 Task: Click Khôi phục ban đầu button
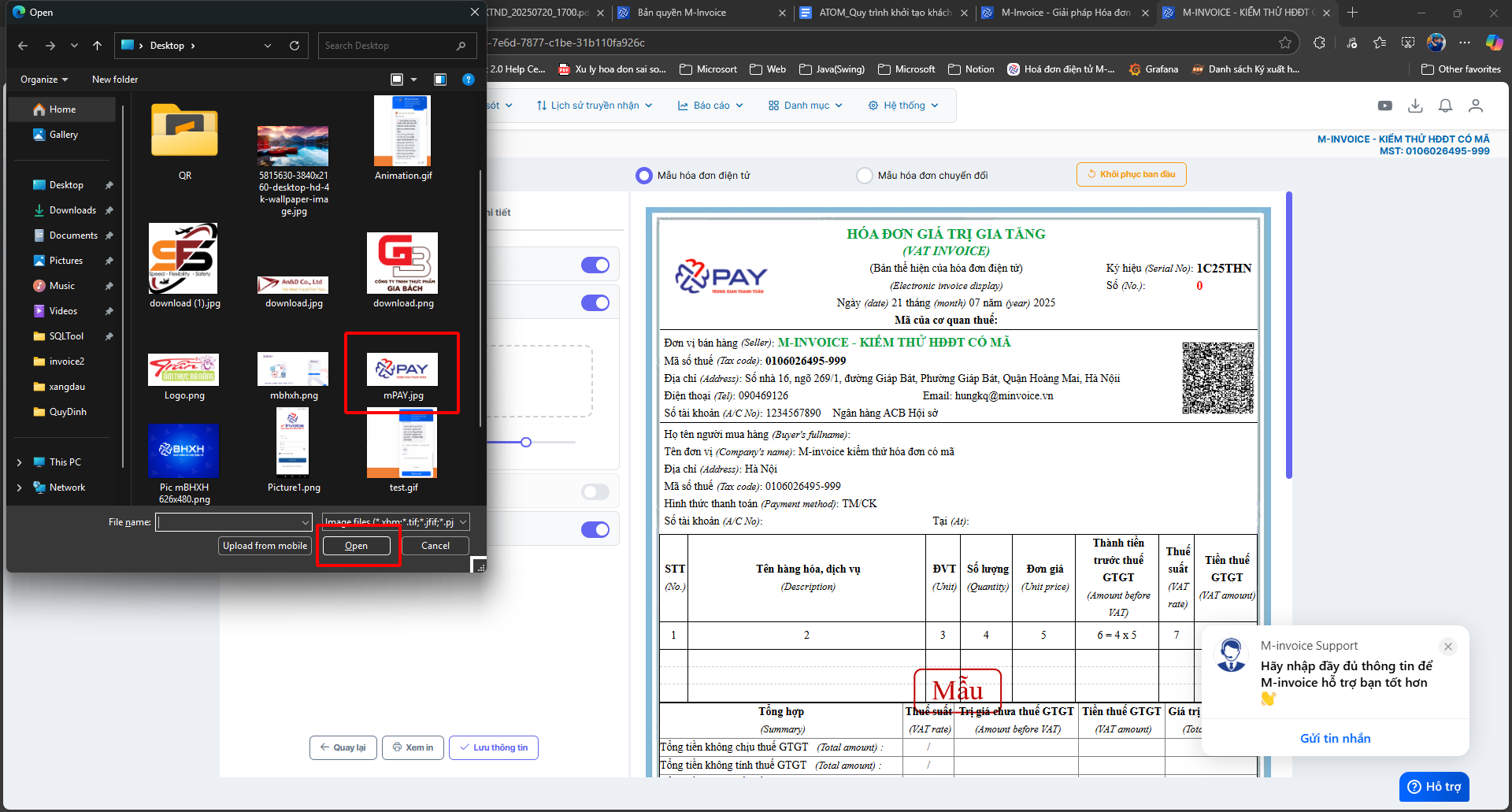[x=1132, y=175]
